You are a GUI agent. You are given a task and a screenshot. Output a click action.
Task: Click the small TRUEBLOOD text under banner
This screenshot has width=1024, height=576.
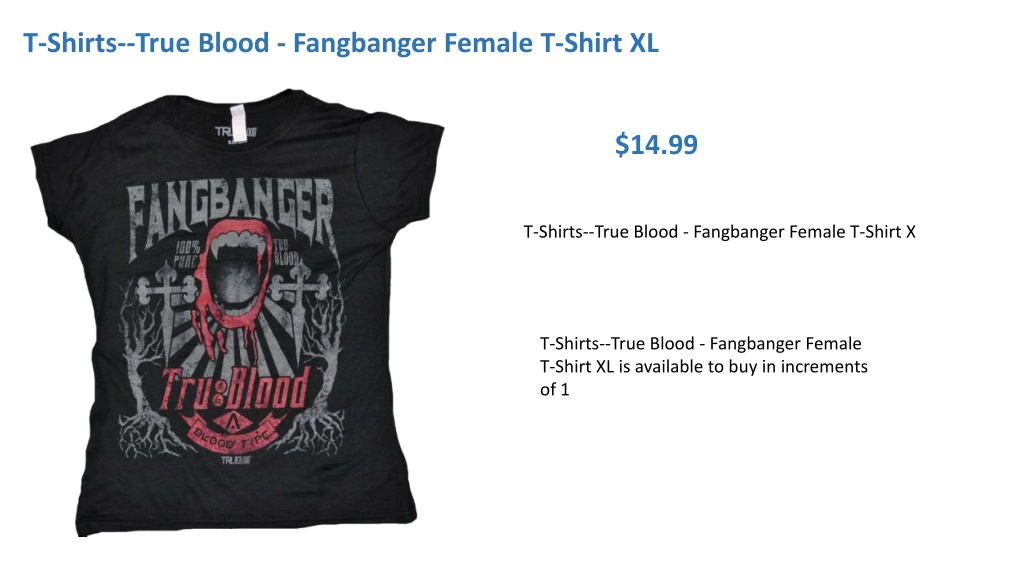(x=236, y=460)
